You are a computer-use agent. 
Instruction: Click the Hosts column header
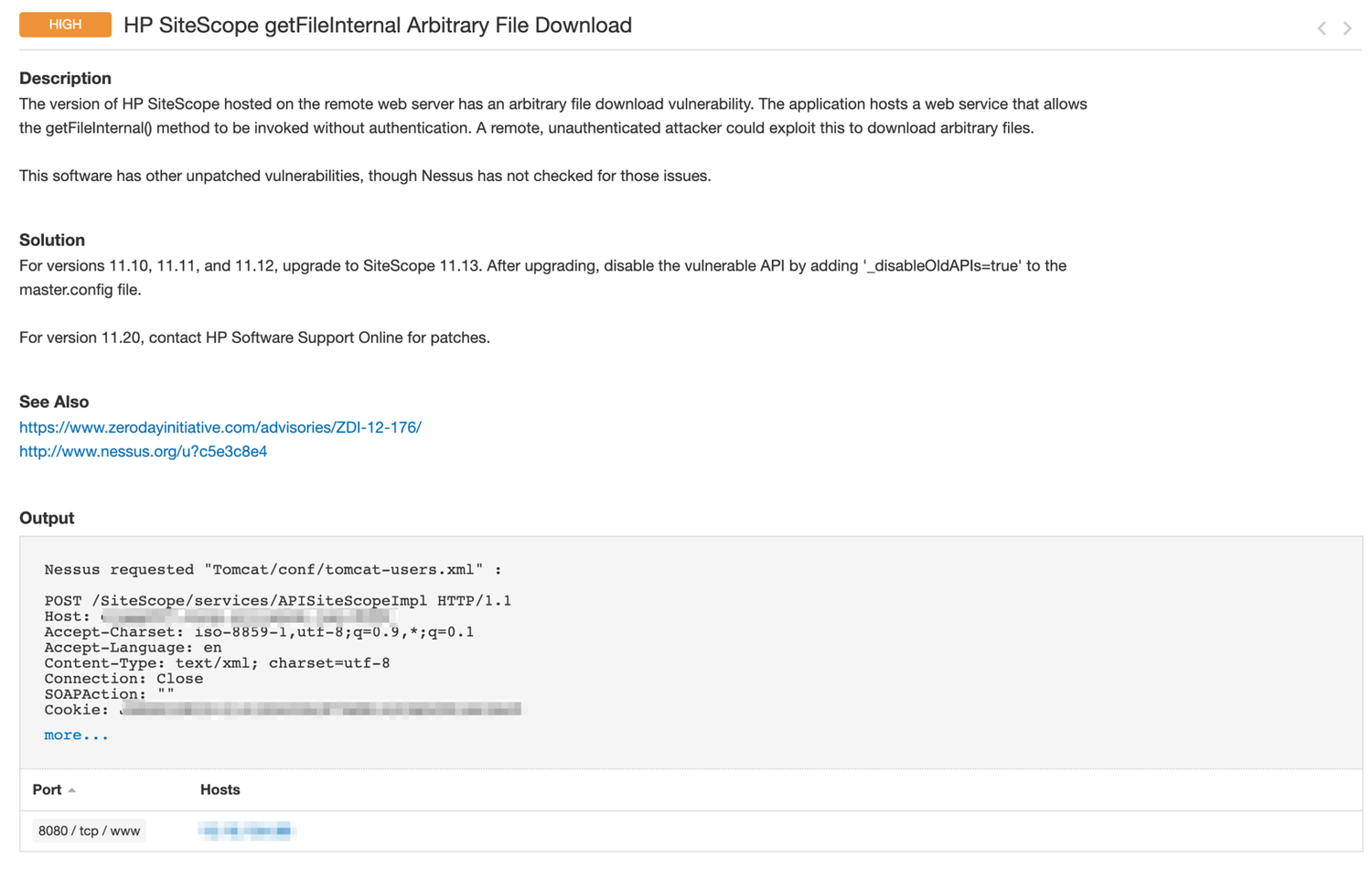coord(220,790)
